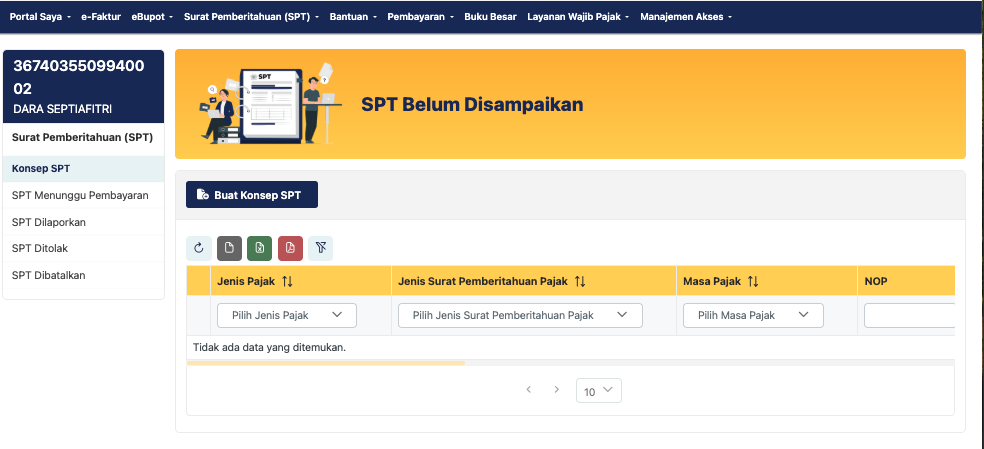Clear filters with the funnel icon
The height and width of the screenshot is (449, 984).
[320, 248]
